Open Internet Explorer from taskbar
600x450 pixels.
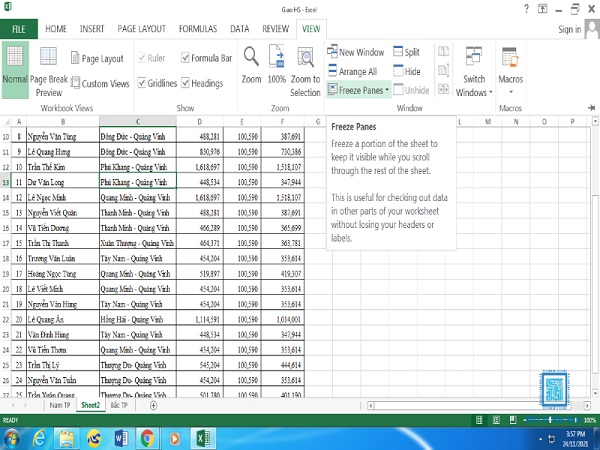[x=39, y=439]
